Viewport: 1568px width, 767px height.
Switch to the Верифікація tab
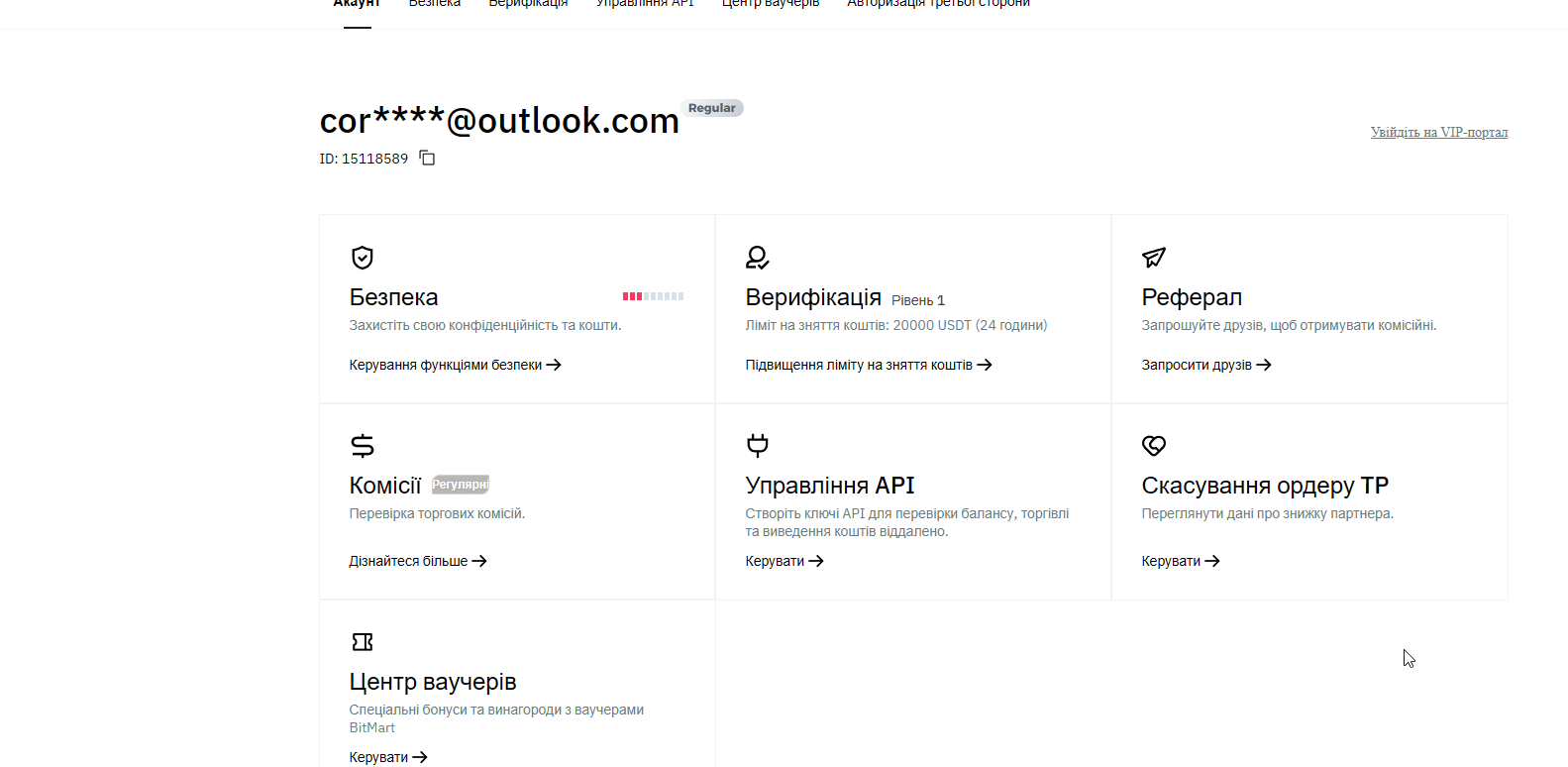point(528,4)
